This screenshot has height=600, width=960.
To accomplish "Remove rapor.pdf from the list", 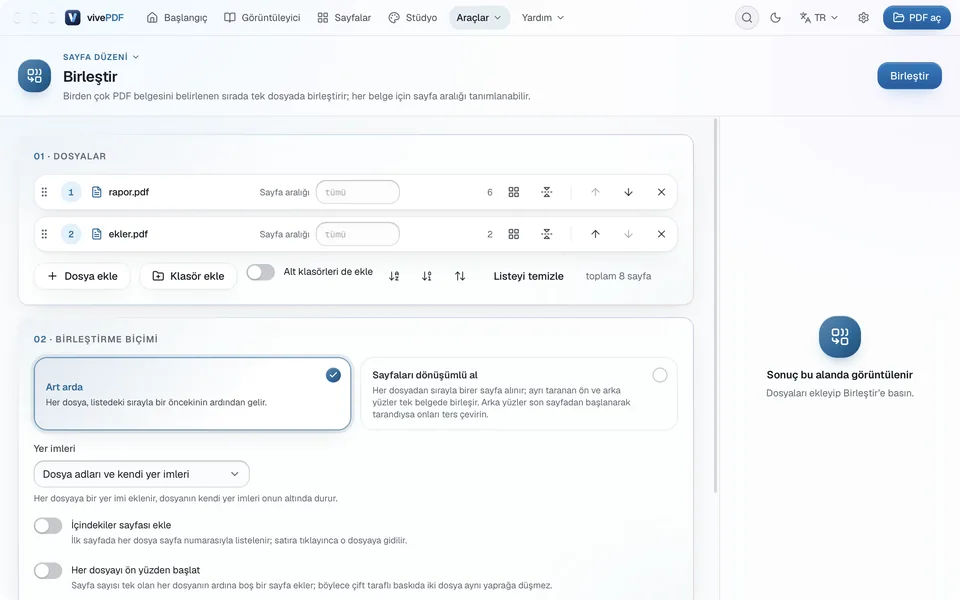I will pos(661,192).
